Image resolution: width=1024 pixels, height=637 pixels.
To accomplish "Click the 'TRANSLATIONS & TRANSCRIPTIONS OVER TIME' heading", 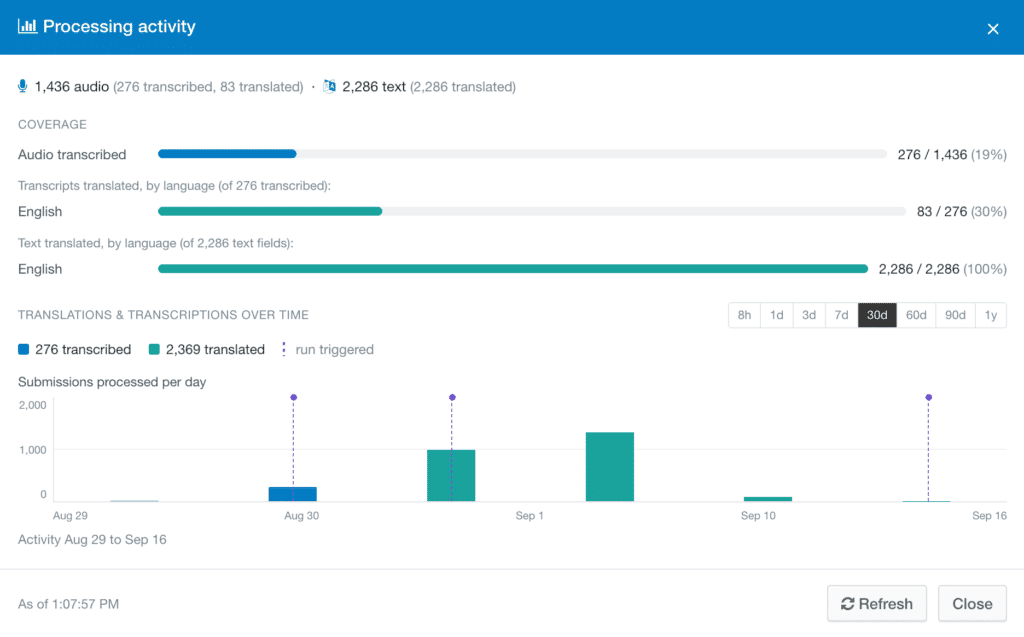I will tap(163, 315).
